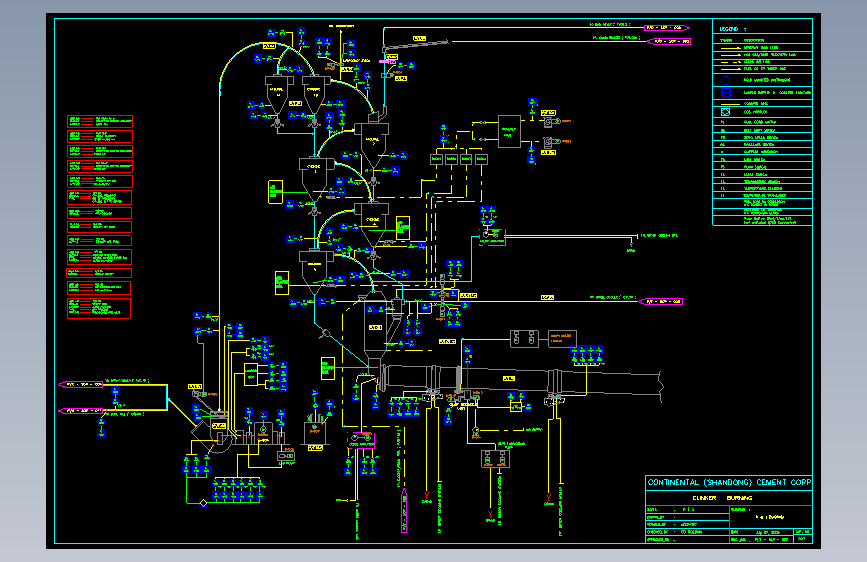This screenshot has width=867, height=562.
Task: Select the rotary kiln cylinder body
Action: (x=520, y=380)
